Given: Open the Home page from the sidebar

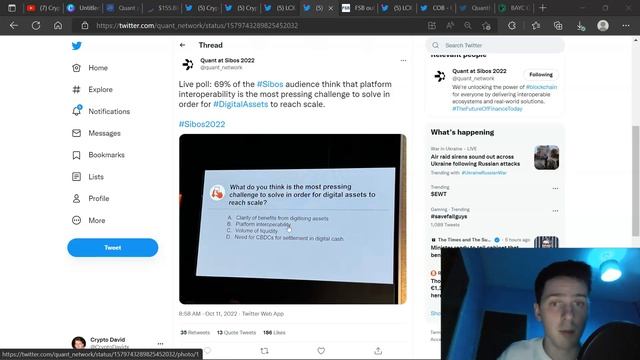Looking at the screenshot, I should [90, 68].
